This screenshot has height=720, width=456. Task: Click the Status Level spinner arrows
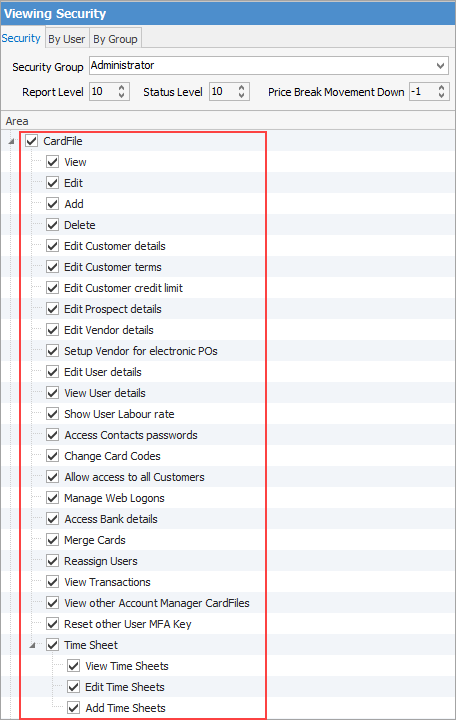242,91
